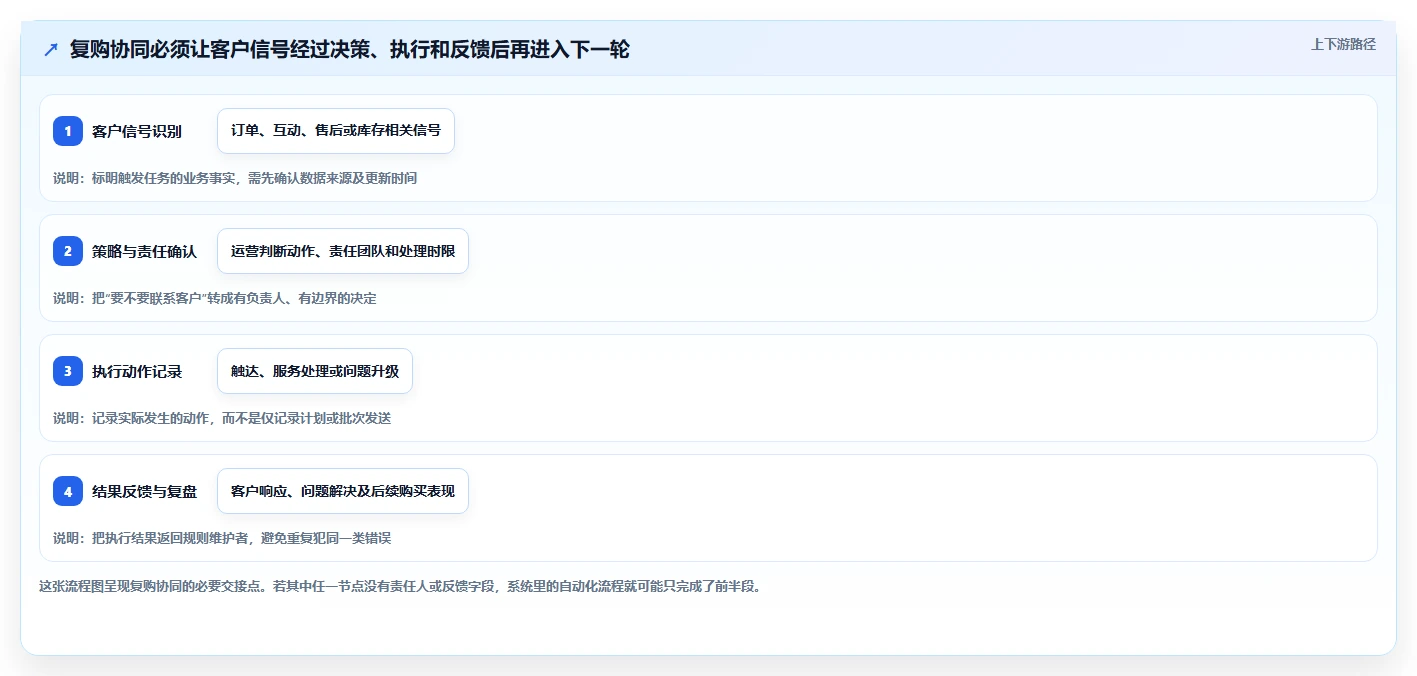Click the 执行动作记录 step title
Image resolution: width=1417 pixels, height=676 pixels.
137,371
